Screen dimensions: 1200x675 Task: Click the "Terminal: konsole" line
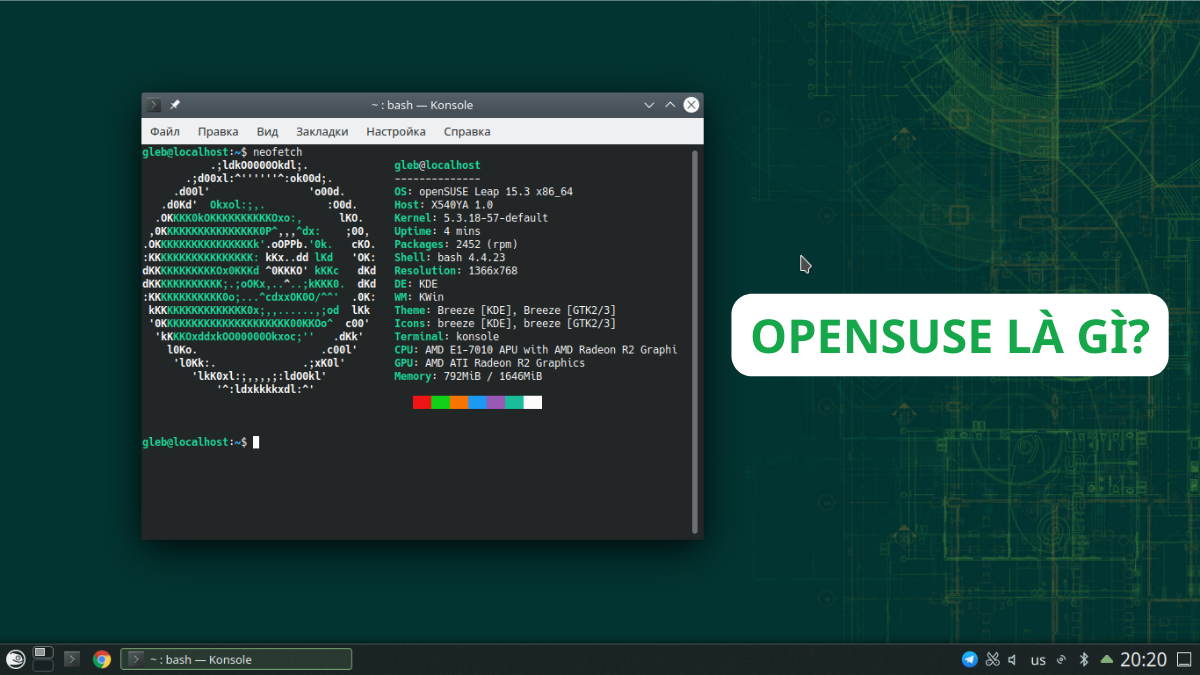[x=446, y=337]
